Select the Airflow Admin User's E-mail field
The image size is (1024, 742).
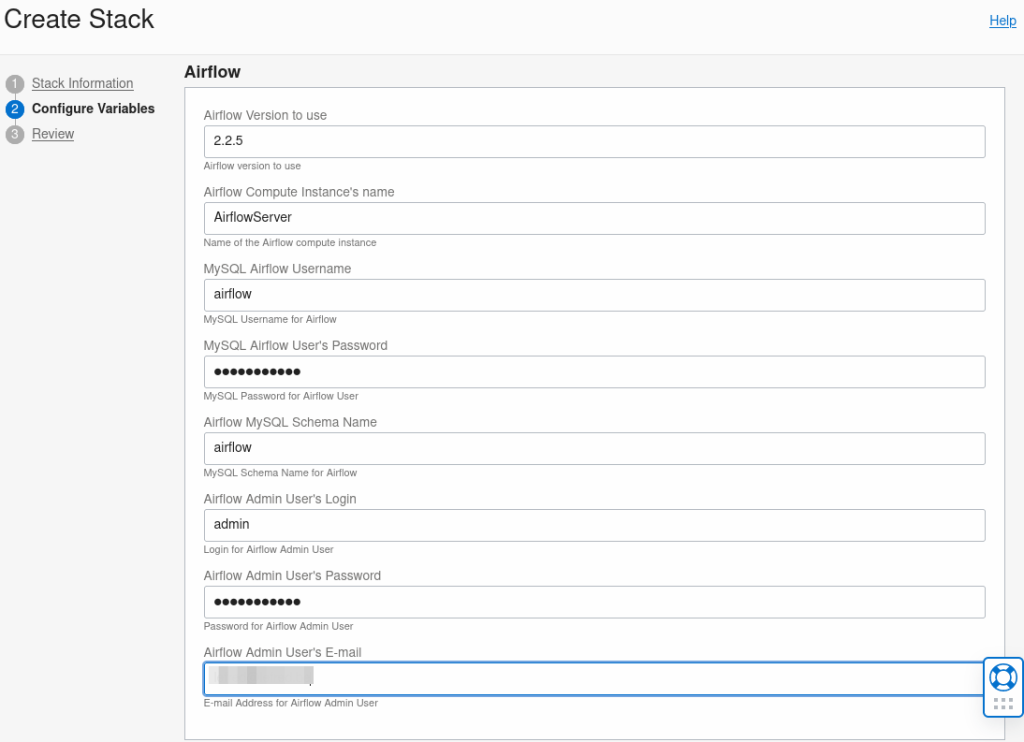(x=594, y=678)
